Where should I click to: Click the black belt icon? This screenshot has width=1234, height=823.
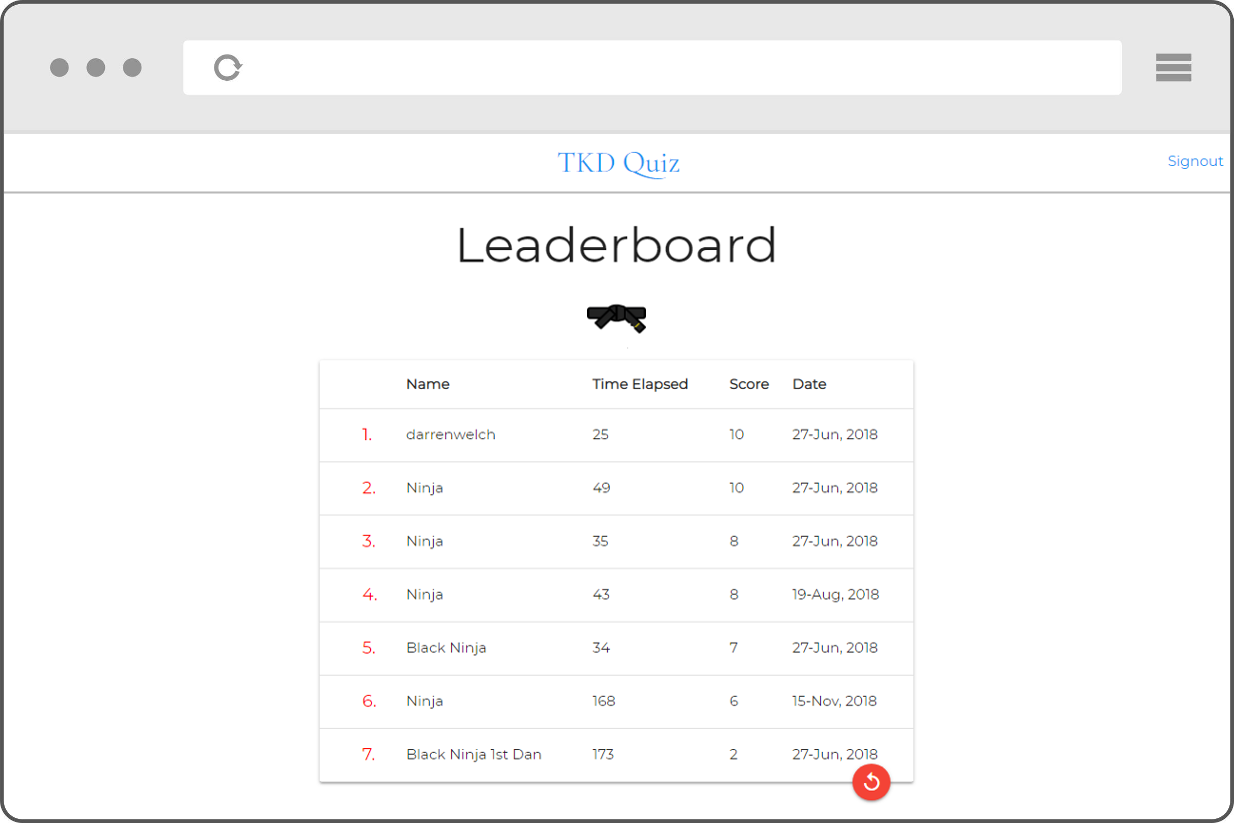616,318
